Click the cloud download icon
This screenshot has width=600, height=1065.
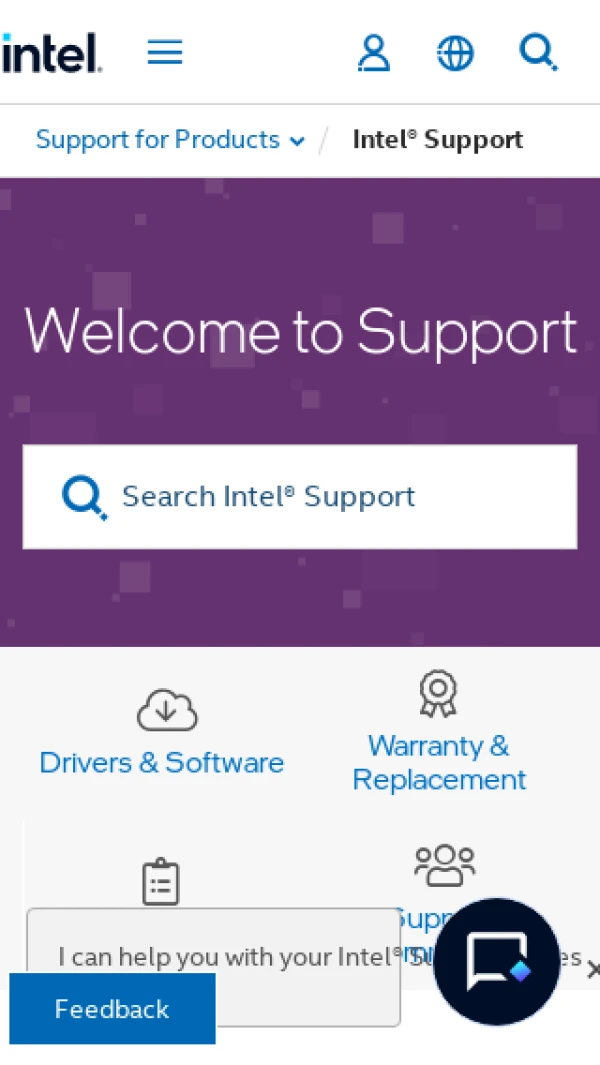167,710
